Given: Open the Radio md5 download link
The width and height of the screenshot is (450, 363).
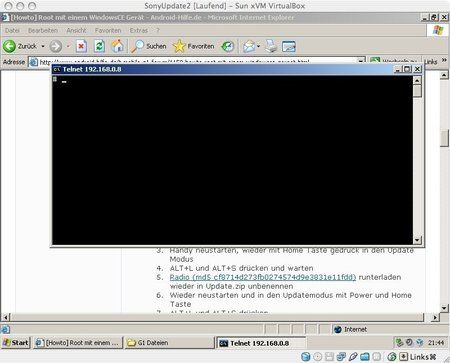Looking at the screenshot, I should (x=263, y=277).
